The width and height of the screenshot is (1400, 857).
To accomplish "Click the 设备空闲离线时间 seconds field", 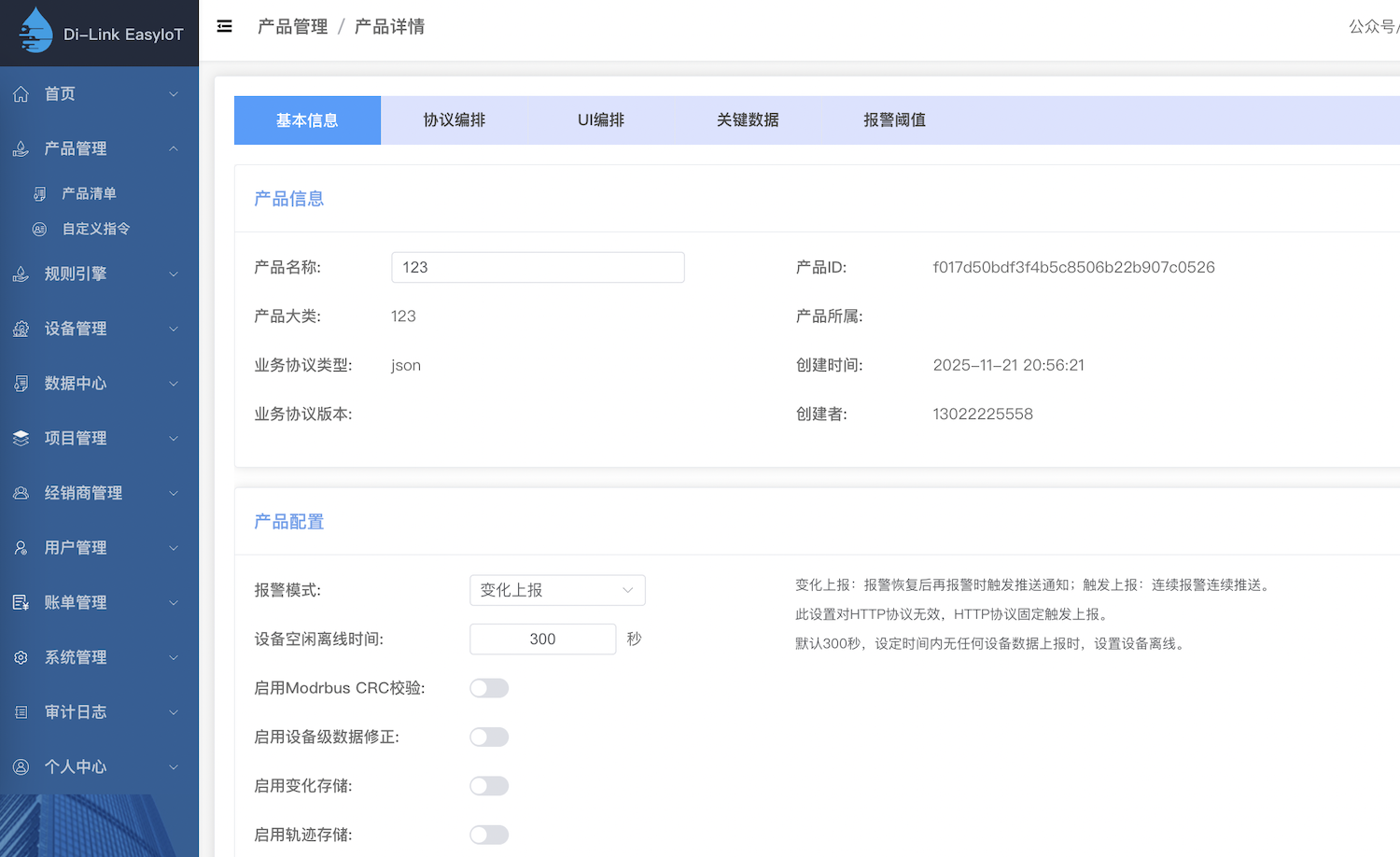I will pyautogui.click(x=542, y=639).
